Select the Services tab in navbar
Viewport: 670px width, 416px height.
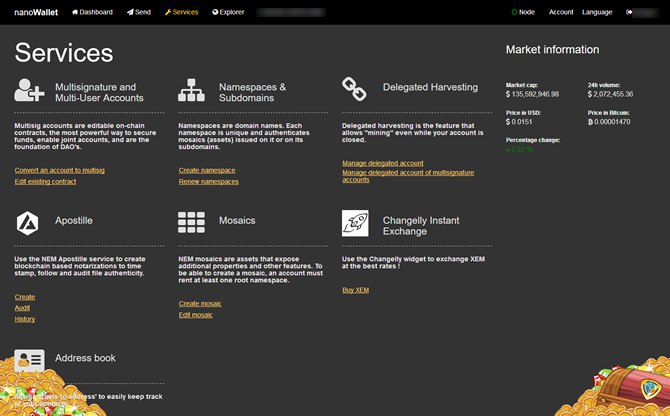[x=182, y=12]
